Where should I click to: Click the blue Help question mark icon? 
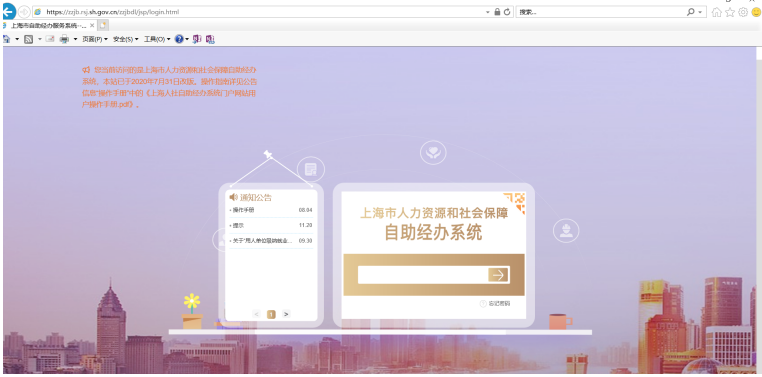point(179,39)
